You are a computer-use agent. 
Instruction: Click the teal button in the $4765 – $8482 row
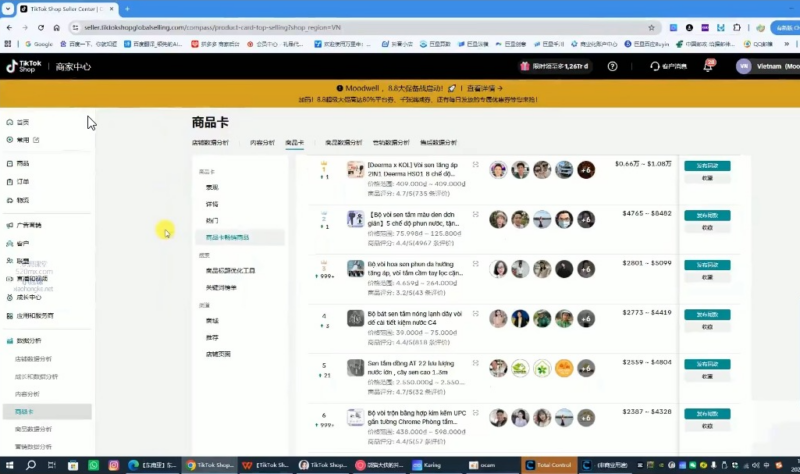click(x=707, y=215)
